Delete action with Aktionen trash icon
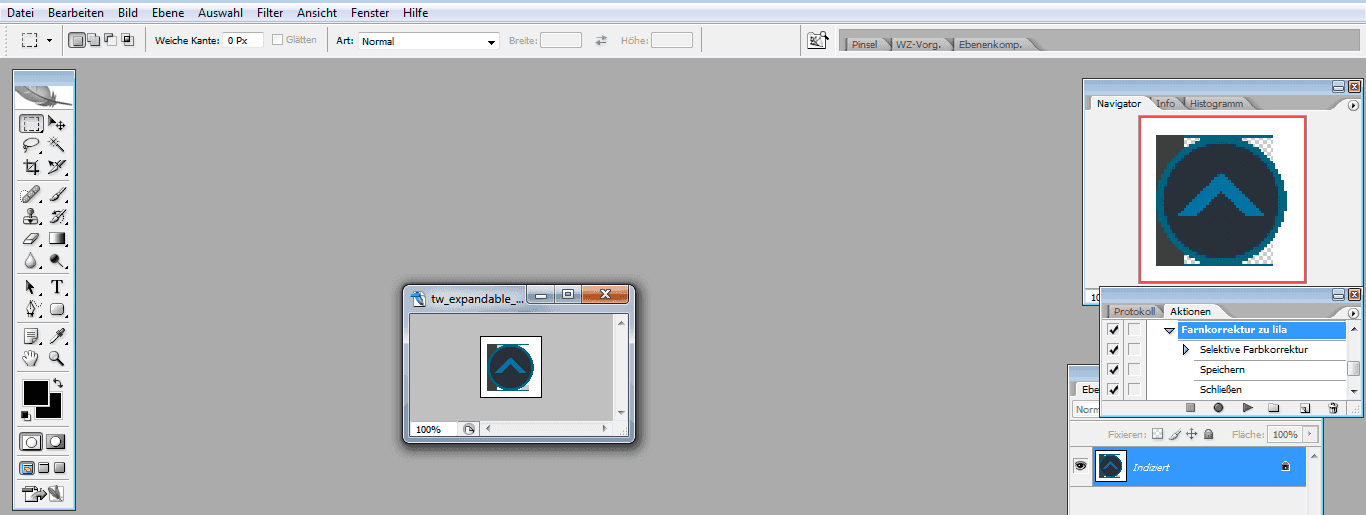Viewport: 1366px width, 515px height. click(1332, 408)
